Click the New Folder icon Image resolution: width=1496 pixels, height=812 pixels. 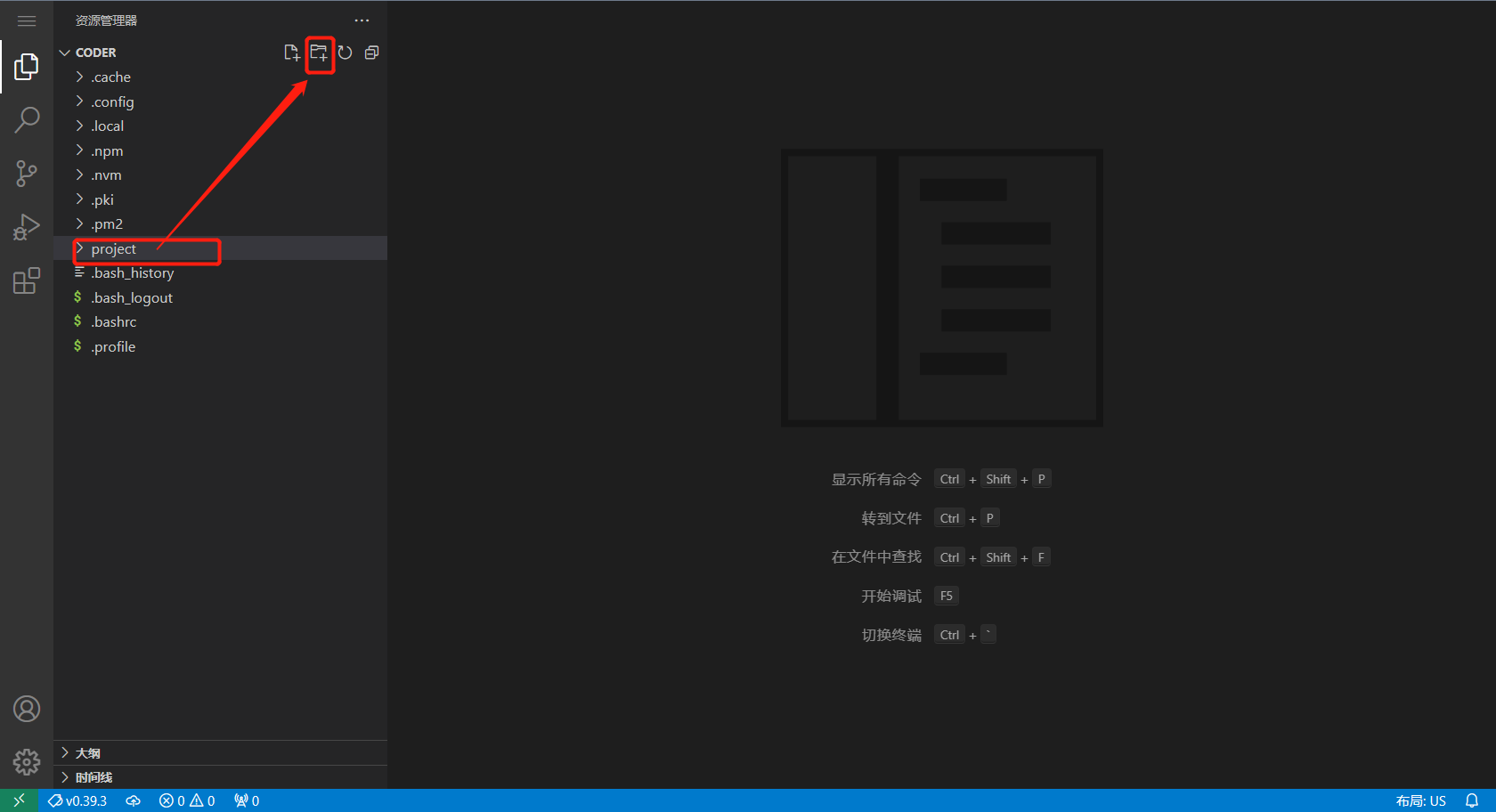[x=319, y=53]
